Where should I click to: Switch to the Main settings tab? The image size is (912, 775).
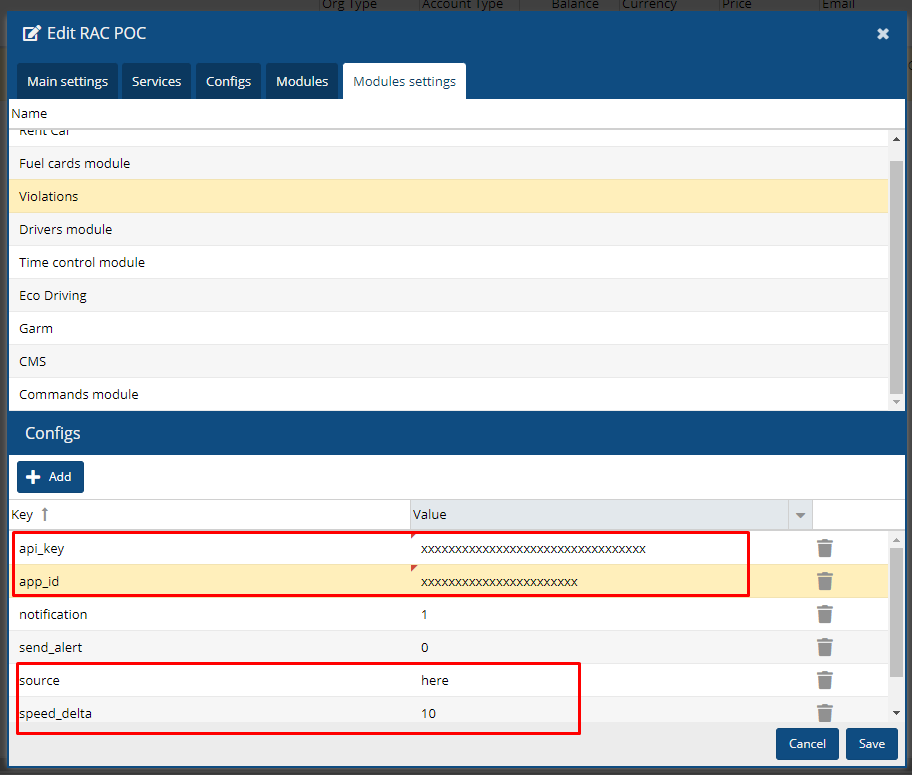click(x=68, y=82)
